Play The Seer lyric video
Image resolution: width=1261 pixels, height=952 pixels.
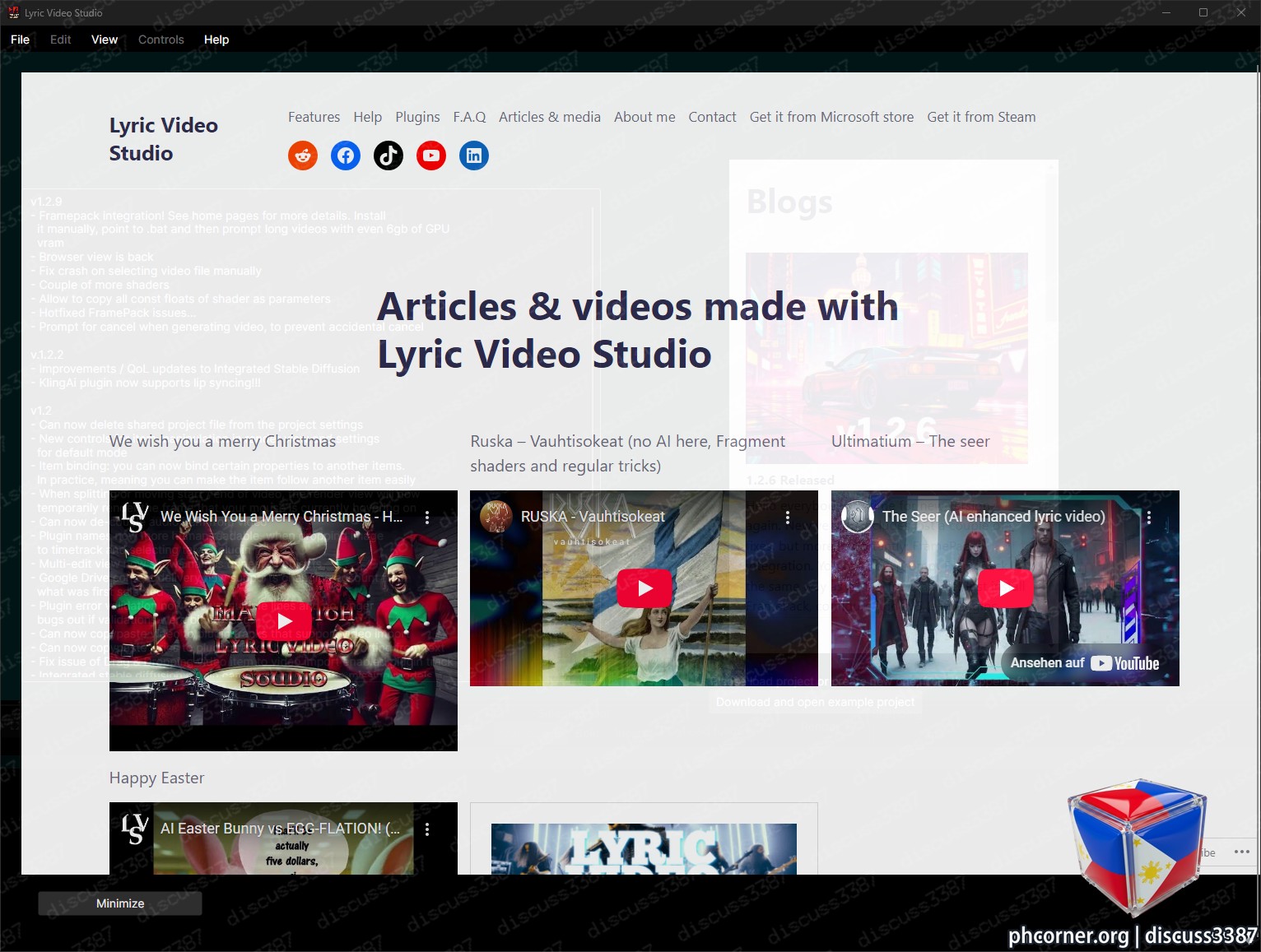pyautogui.click(x=1005, y=588)
